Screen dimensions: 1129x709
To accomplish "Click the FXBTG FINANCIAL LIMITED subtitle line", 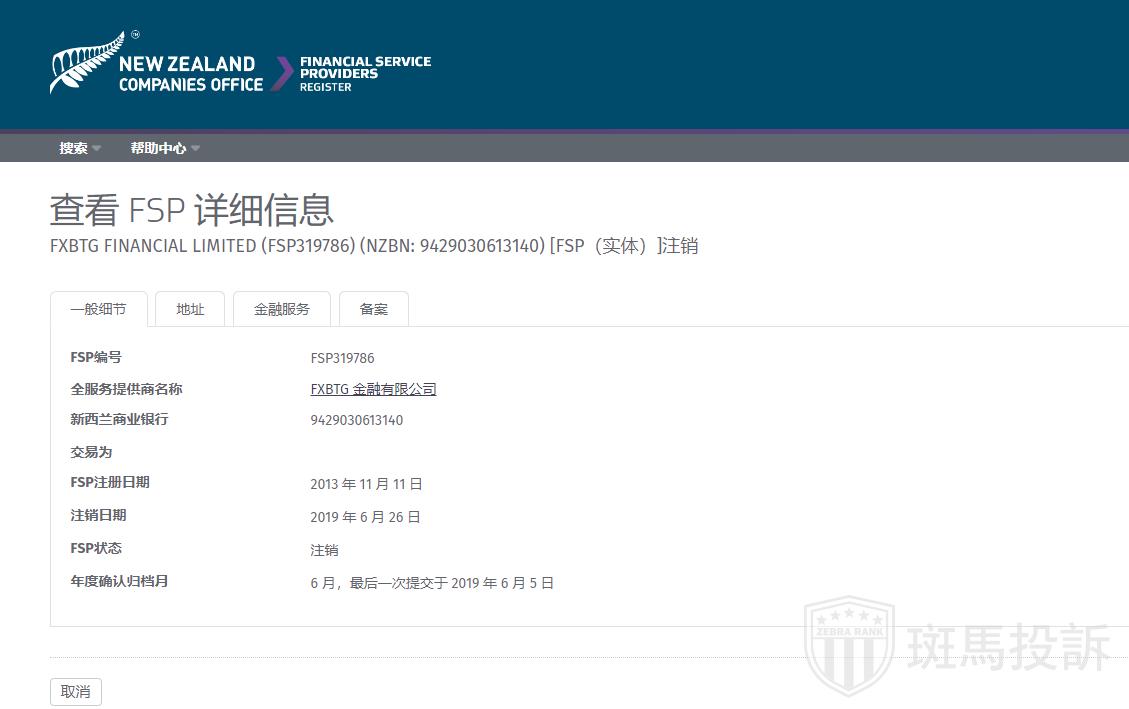I will 374,246.
